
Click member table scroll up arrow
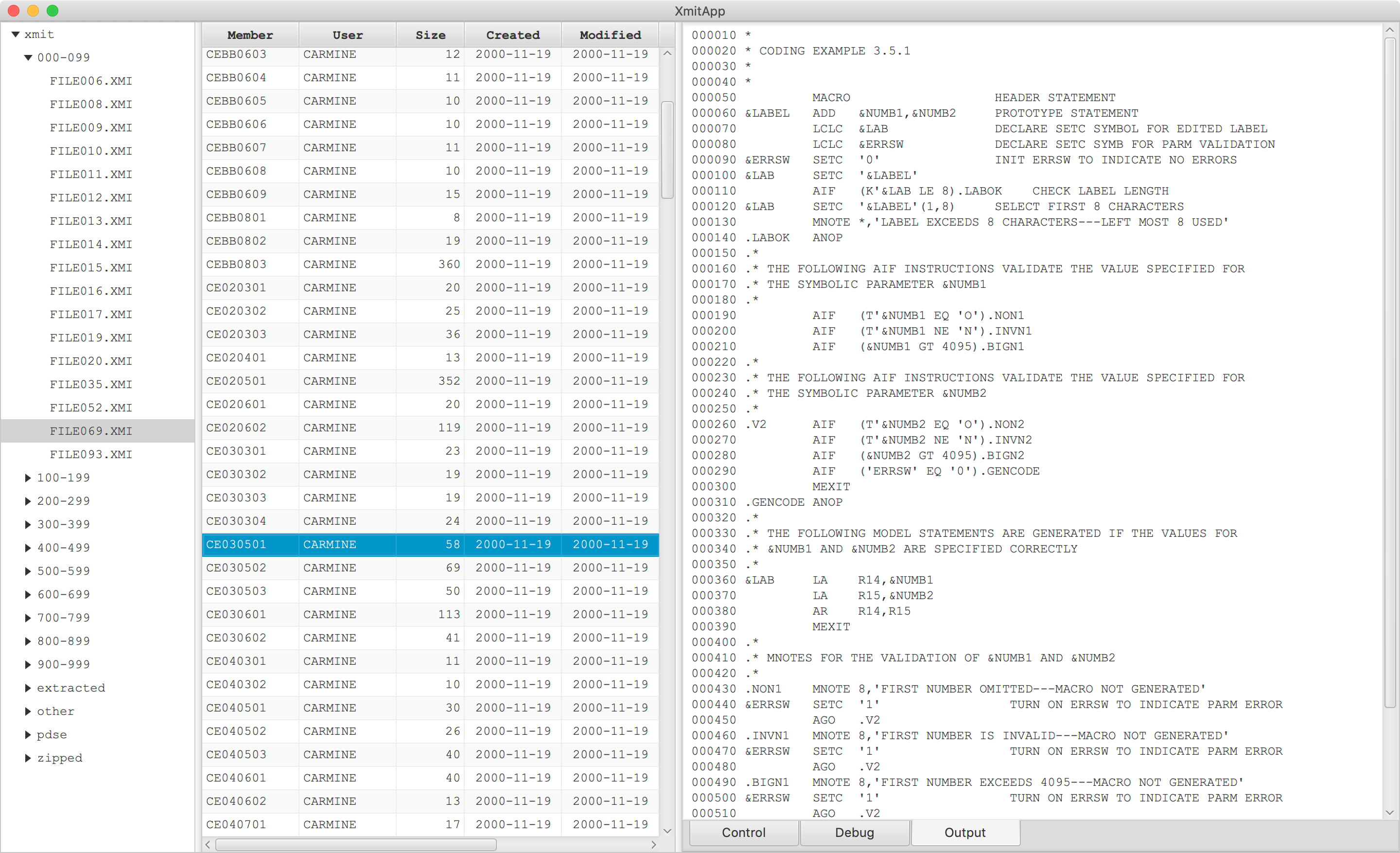coord(667,53)
